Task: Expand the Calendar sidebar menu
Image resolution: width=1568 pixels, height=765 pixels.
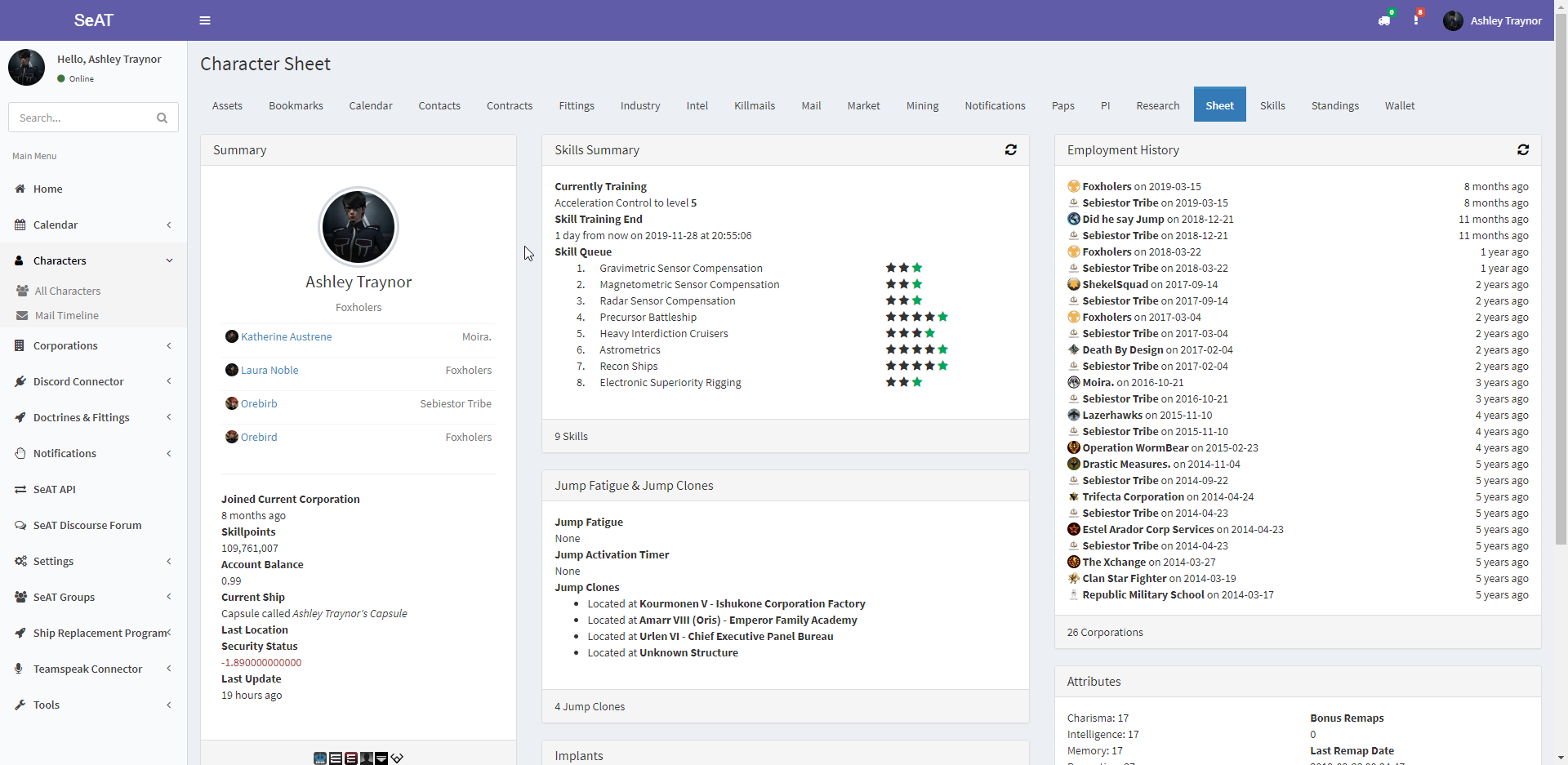Action: (x=169, y=225)
